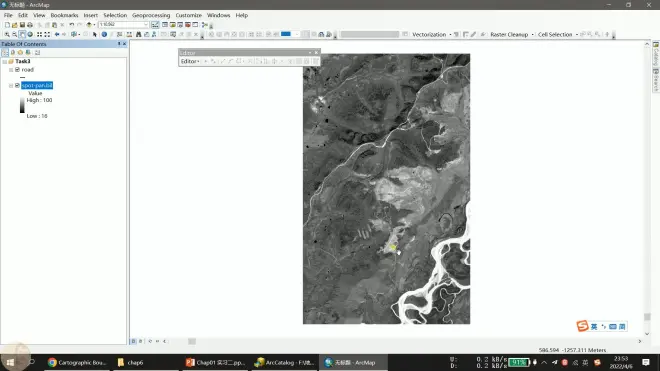Image resolution: width=660 pixels, height=371 pixels.
Task: Open the ModelBuilder window icon
Action: point(205,25)
